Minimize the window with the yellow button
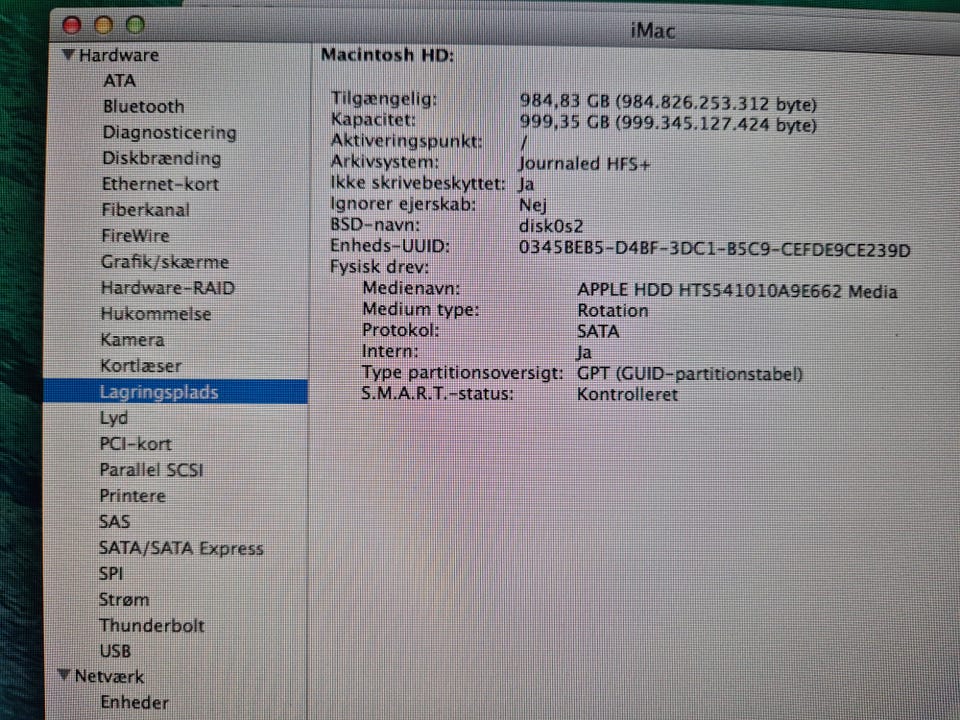The height and width of the screenshot is (720, 960). pos(103,25)
